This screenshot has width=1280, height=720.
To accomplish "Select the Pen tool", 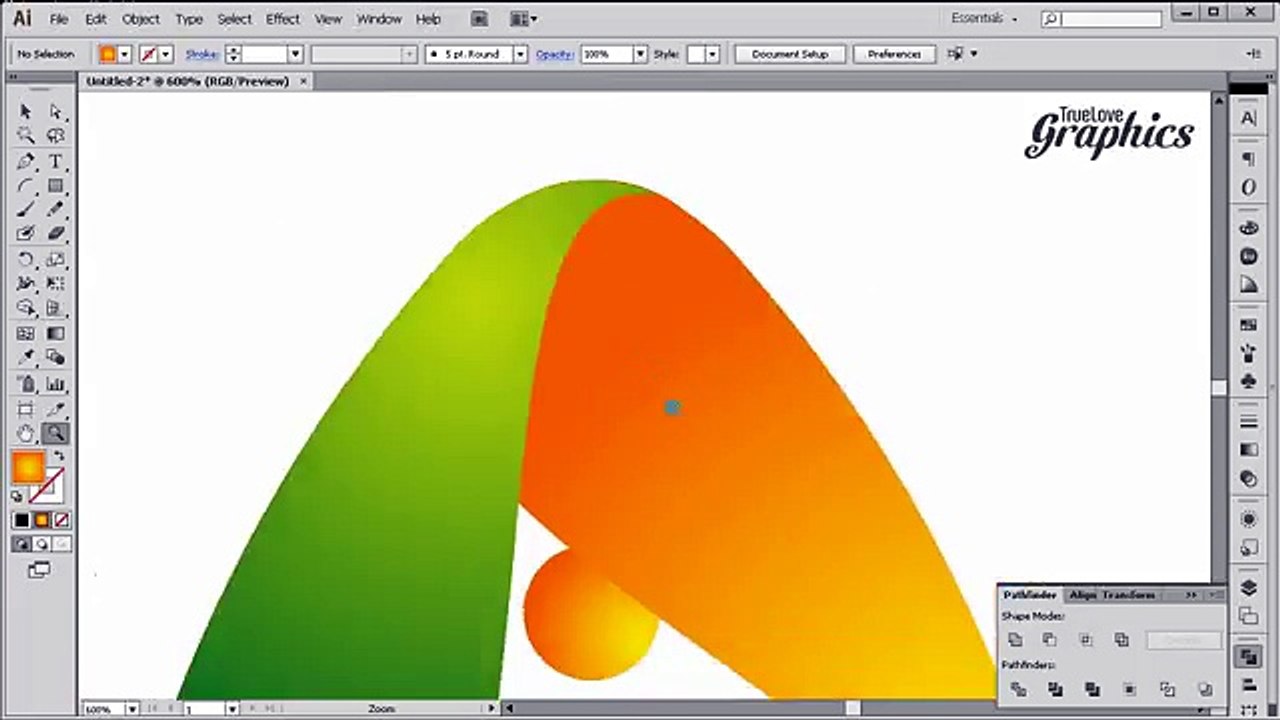I will click(x=26, y=161).
